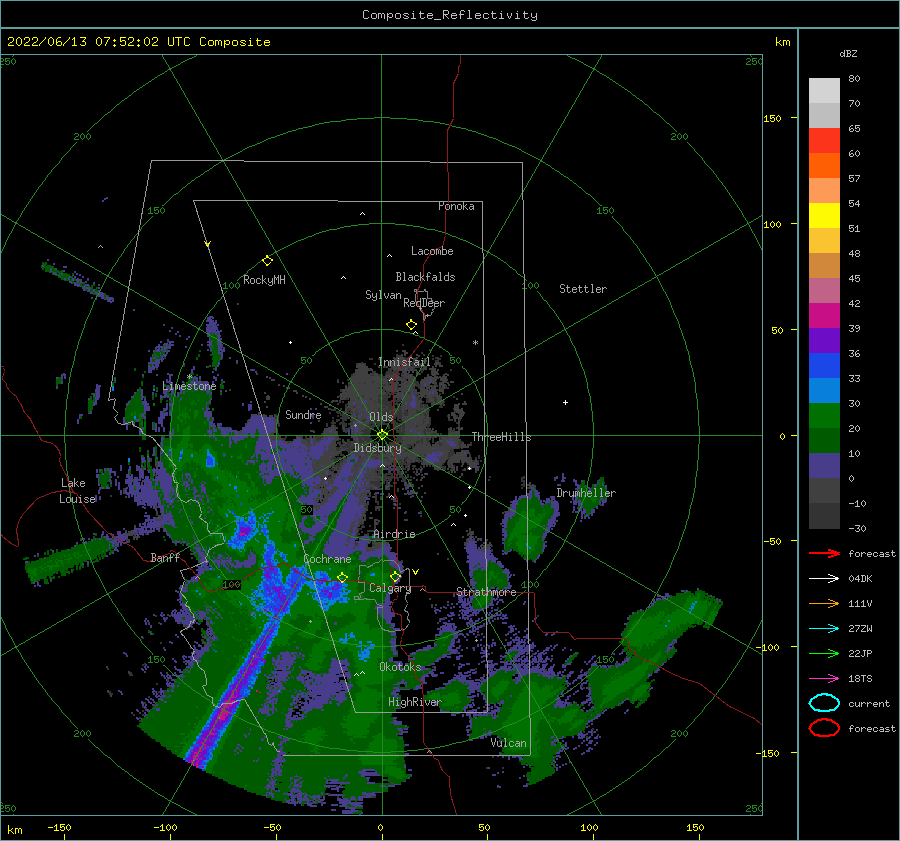This screenshot has width=900, height=841.
Task: Click the ThreeHills label
Action: click(502, 437)
